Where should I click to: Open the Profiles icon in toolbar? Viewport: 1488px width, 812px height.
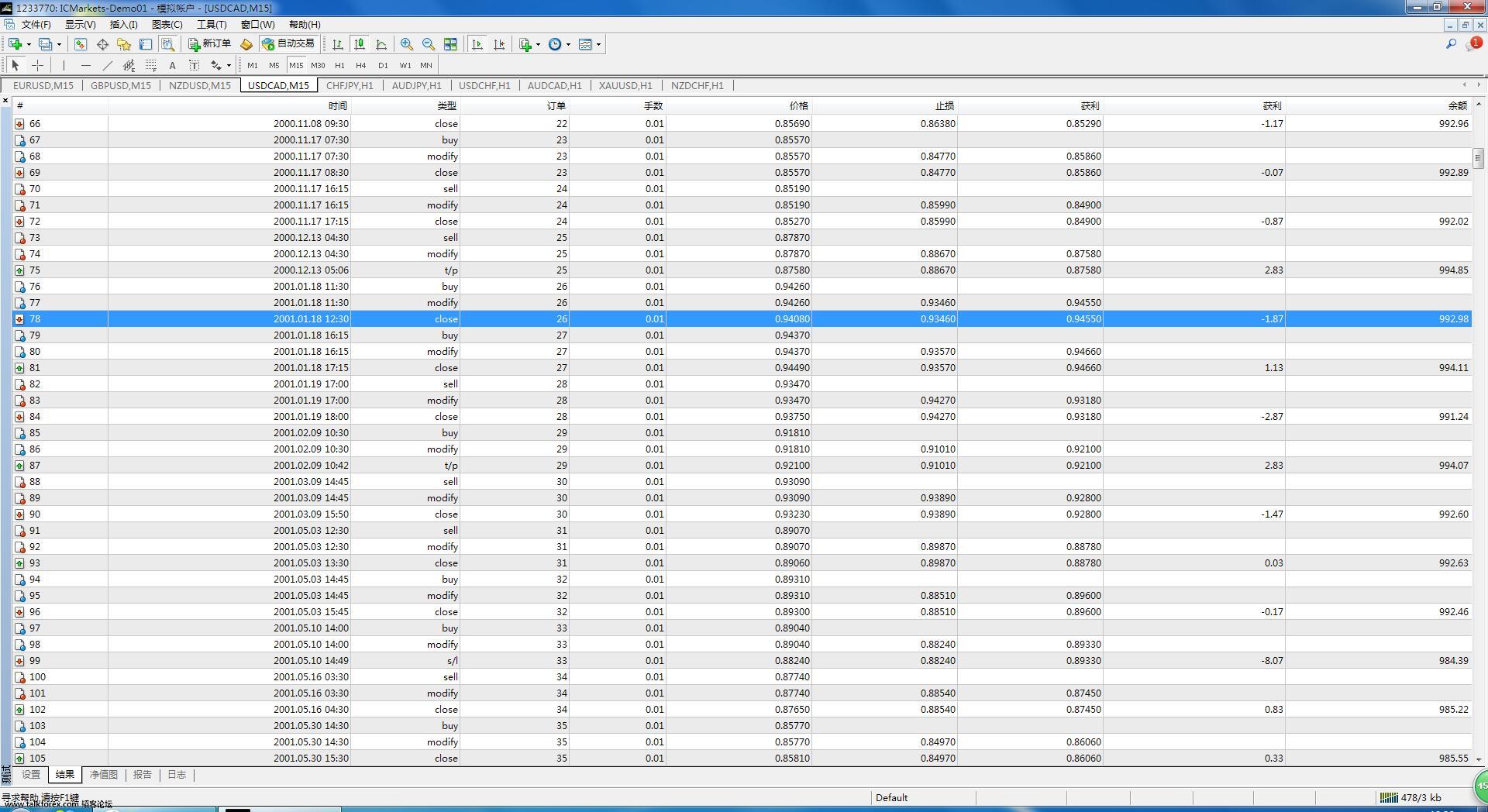[46, 44]
